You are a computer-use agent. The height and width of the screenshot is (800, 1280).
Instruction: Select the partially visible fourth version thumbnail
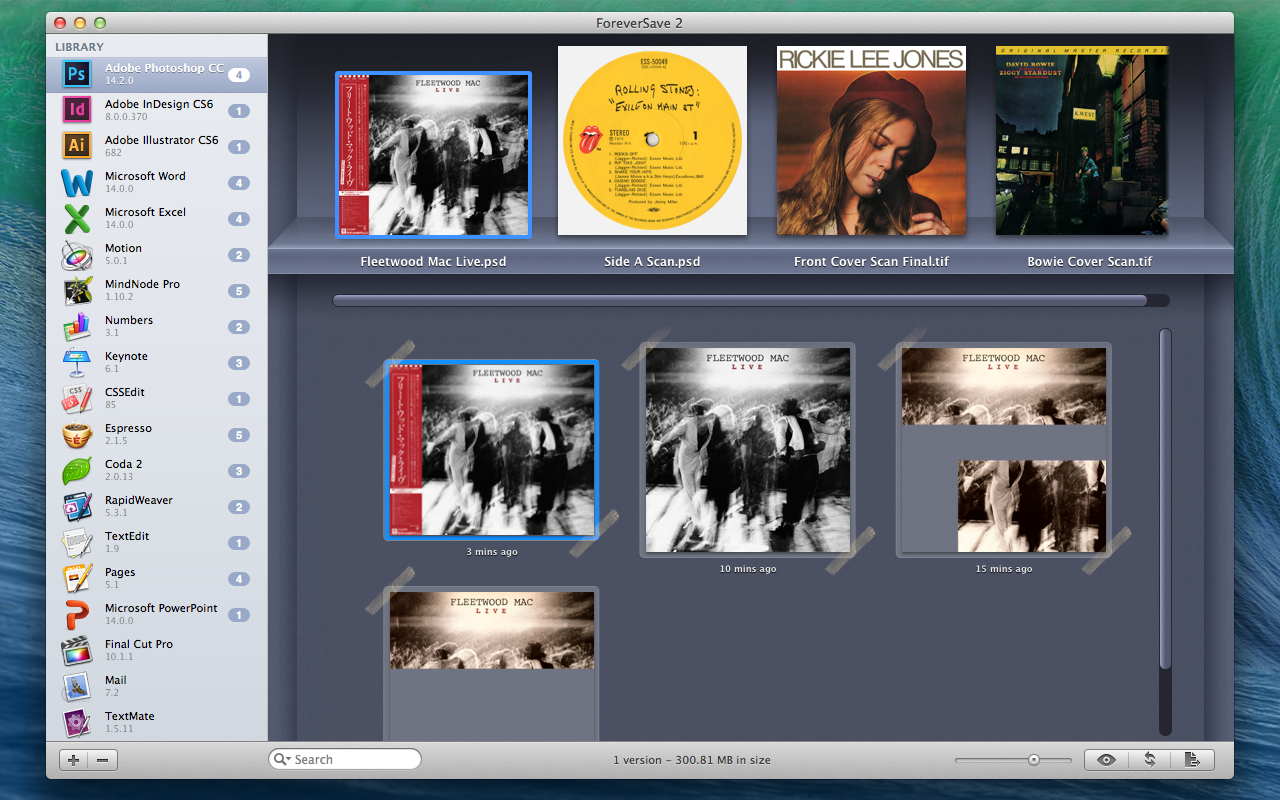click(x=491, y=664)
